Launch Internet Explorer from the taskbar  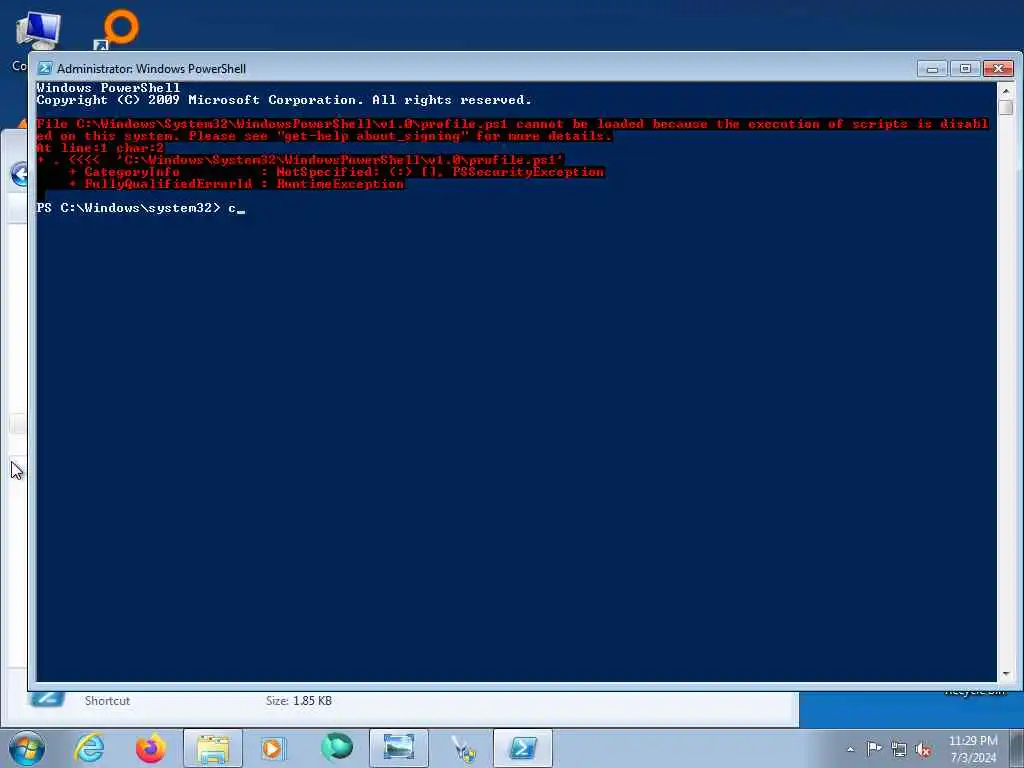(x=89, y=748)
